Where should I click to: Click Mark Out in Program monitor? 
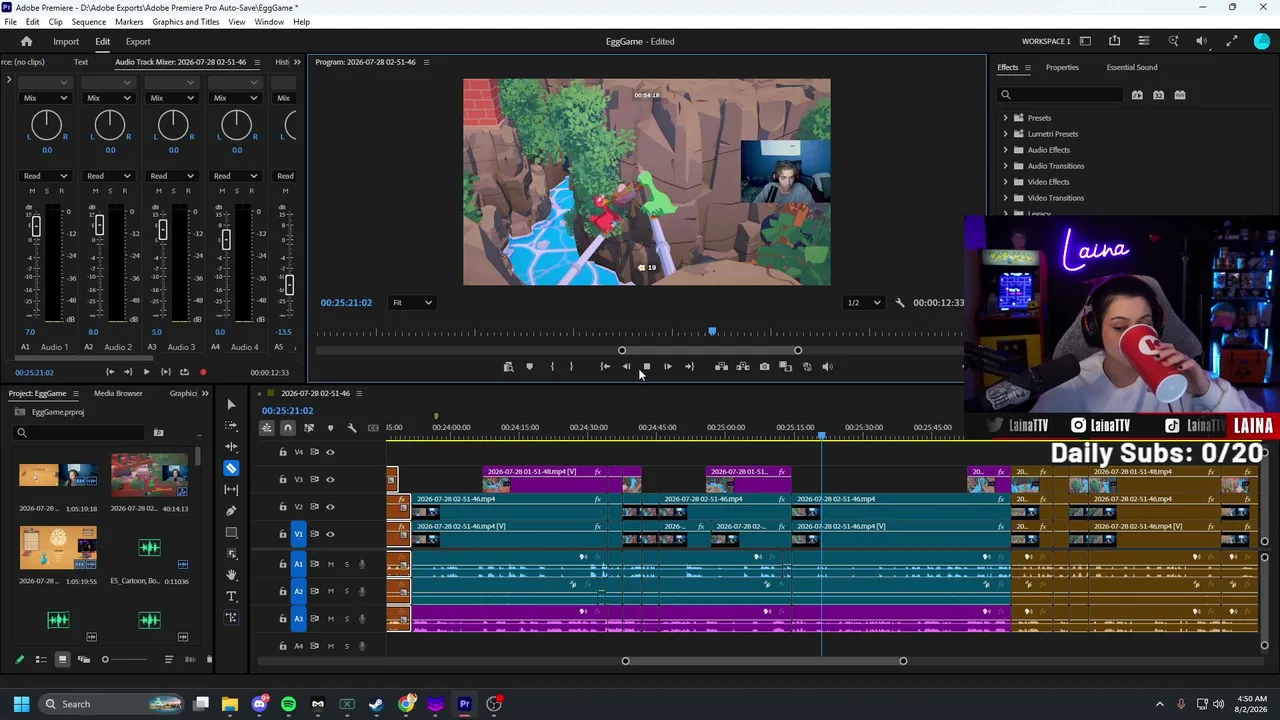pos(571,367)
